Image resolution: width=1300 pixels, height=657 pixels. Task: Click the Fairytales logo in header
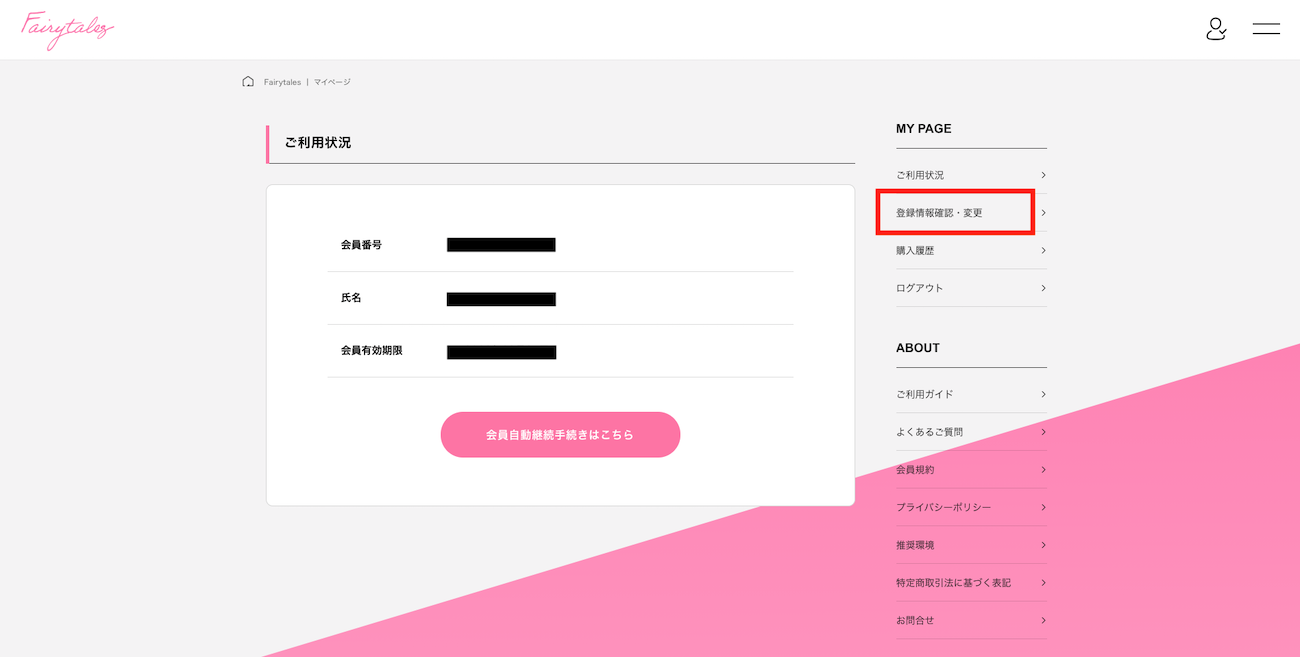pos(67,30)
